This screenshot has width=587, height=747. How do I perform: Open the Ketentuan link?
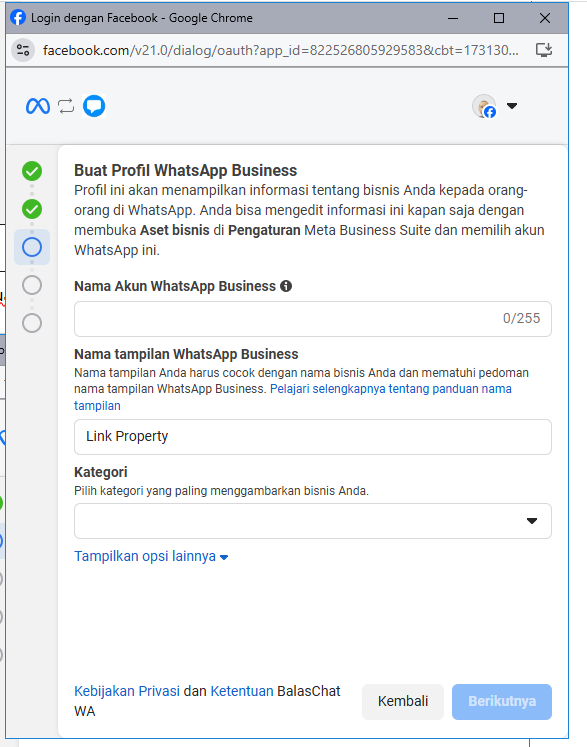point(242,691)
